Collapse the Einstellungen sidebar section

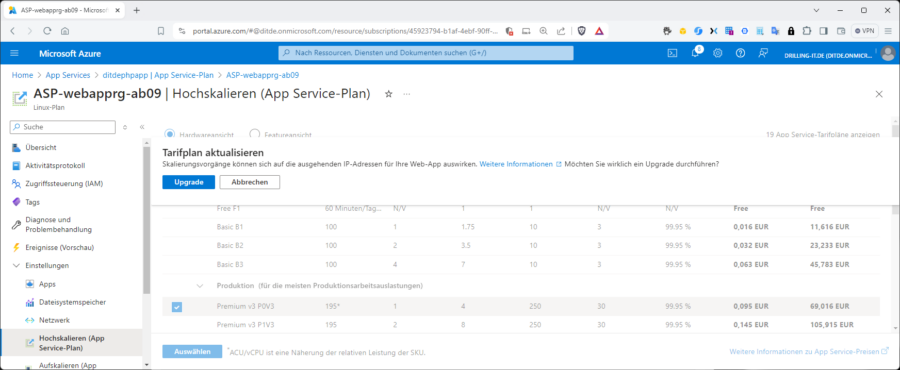(x=16, y=266)
